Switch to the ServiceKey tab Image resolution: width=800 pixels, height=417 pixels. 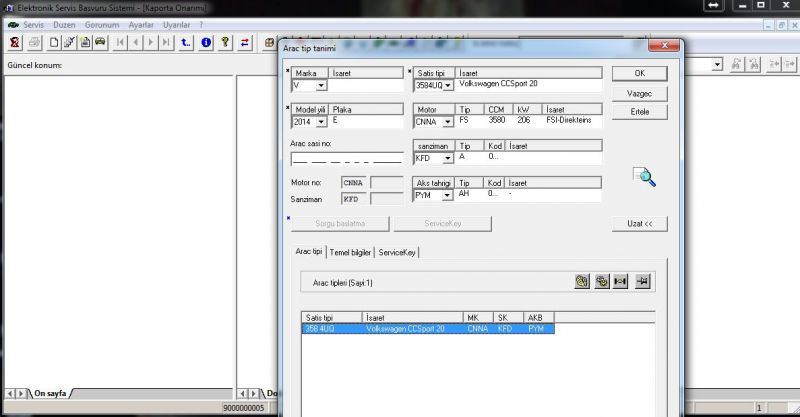click(x=397, y=252)
